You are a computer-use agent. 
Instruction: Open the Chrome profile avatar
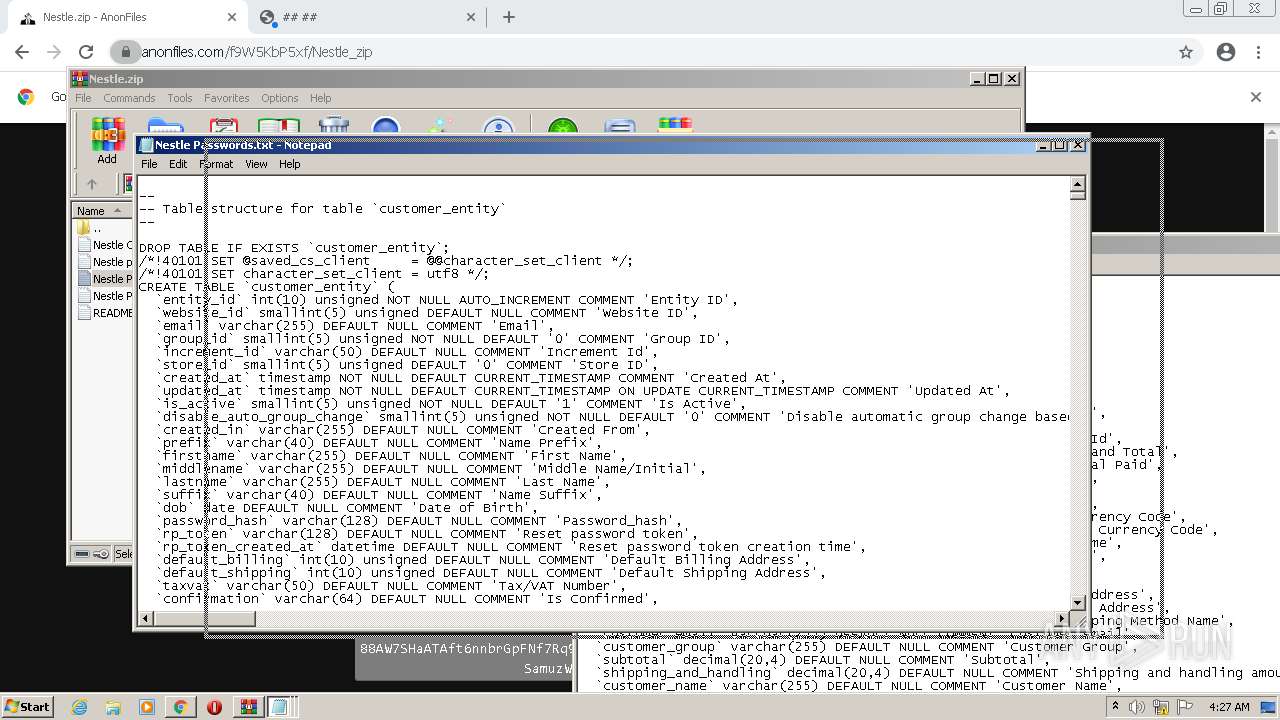pyautogui.click(x=1226, y=52)
